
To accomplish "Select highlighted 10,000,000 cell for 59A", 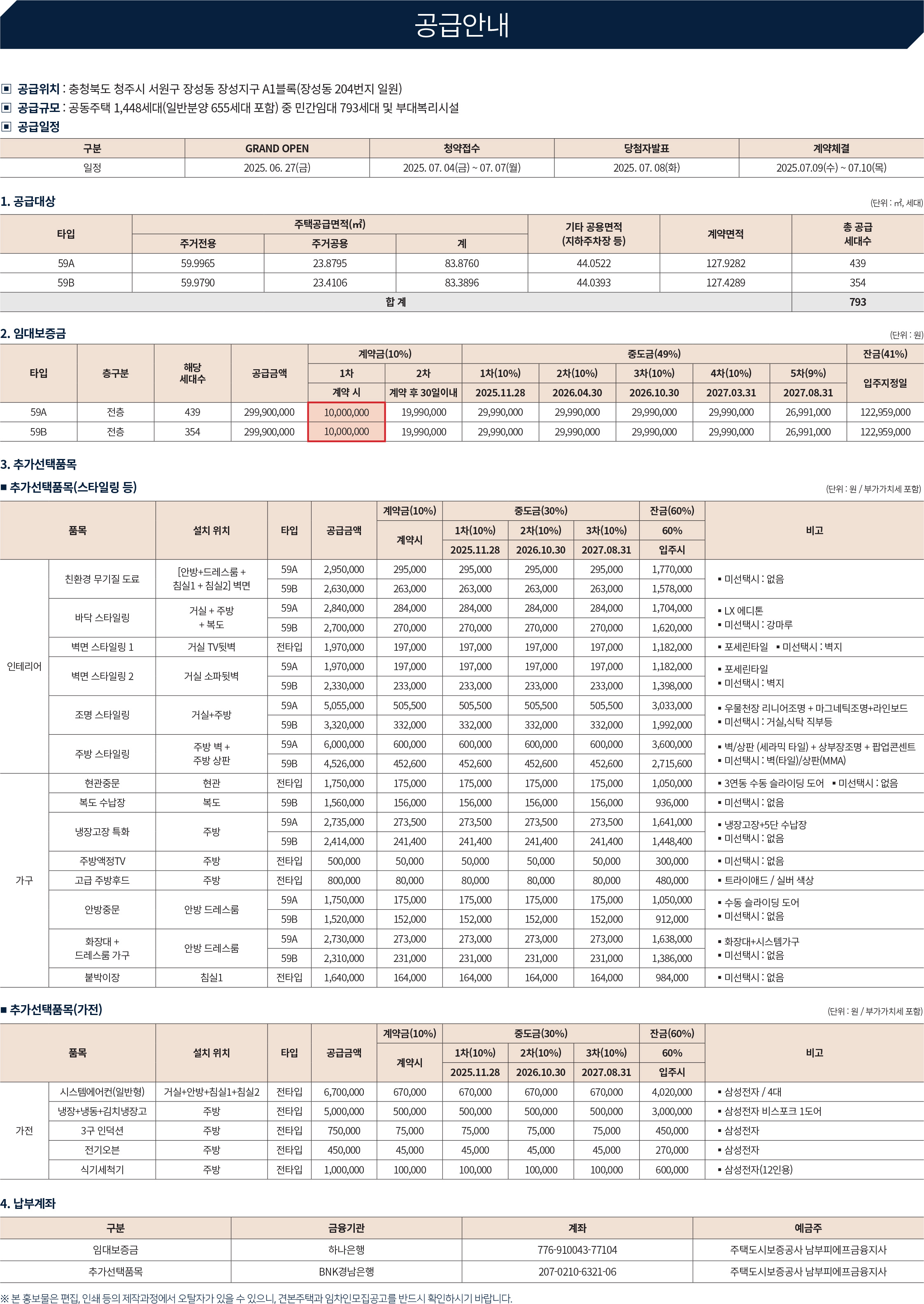I will click(346, 412).
